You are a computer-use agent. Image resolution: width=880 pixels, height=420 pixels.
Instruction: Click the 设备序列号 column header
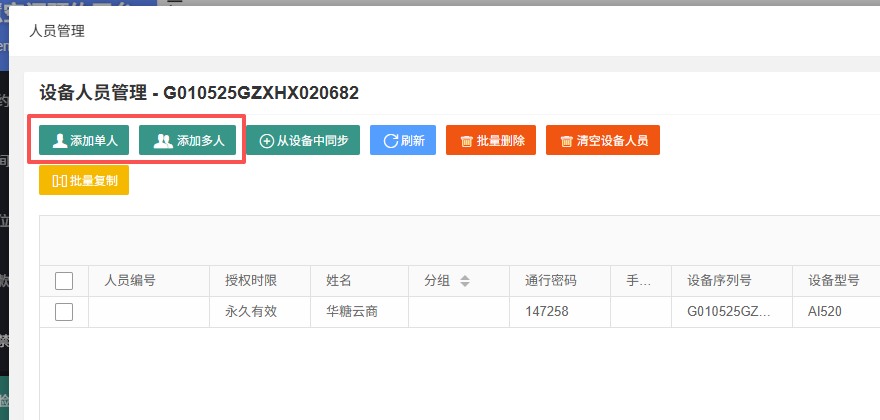pos(719,281)
